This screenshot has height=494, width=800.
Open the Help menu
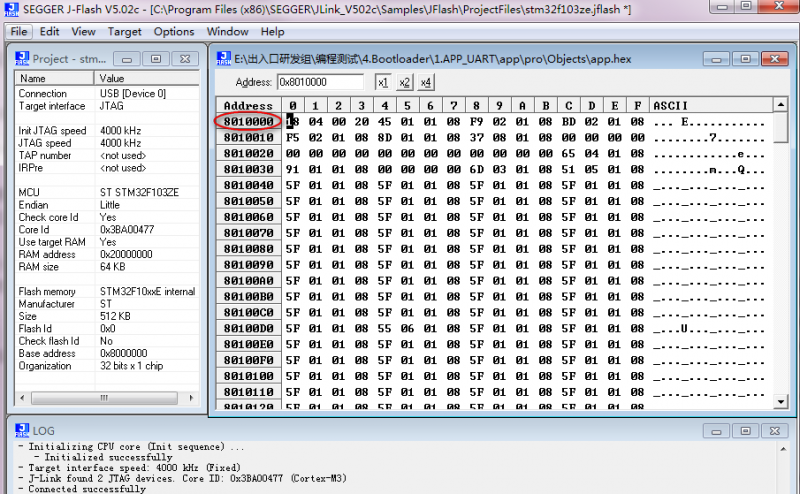272,32
